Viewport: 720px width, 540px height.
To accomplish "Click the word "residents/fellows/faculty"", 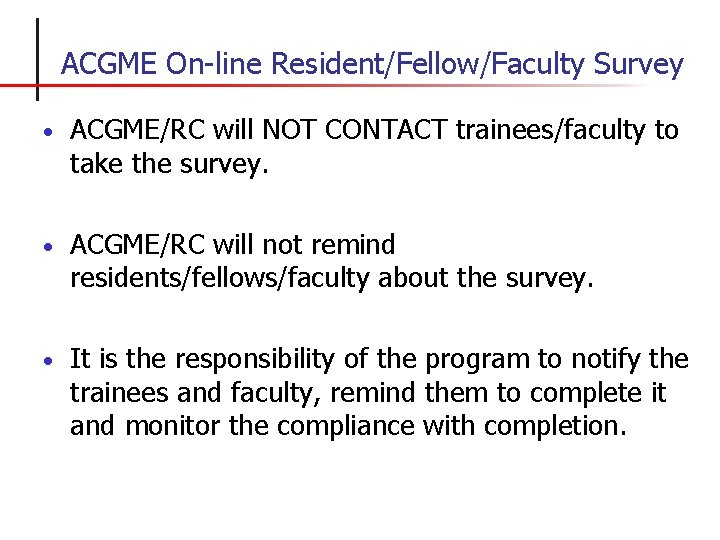I will (x=219, y=278).
